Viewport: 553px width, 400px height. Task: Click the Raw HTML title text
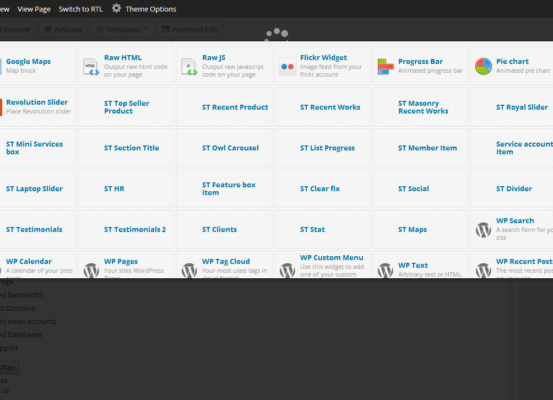pyautogui.click(x=123, y=57)
